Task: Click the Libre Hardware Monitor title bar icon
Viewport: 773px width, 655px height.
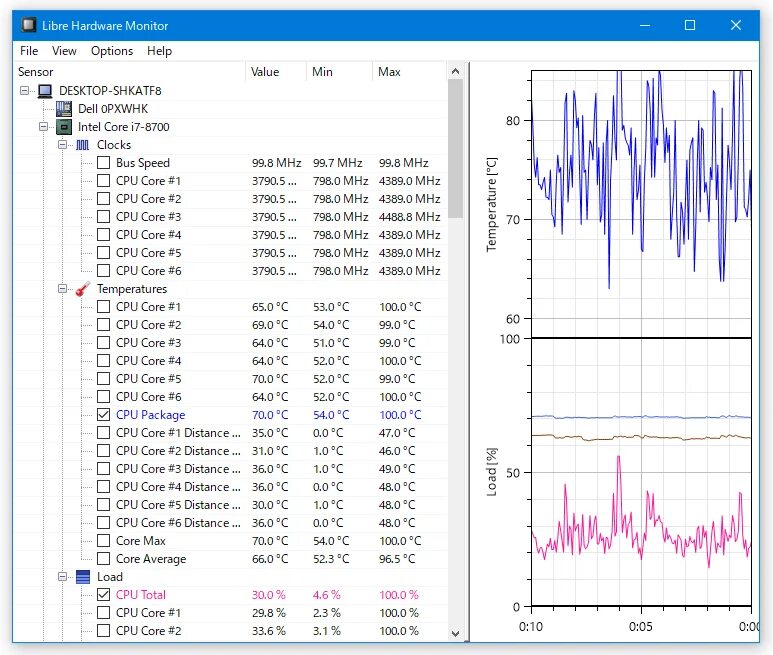Action: coord(29,25)
